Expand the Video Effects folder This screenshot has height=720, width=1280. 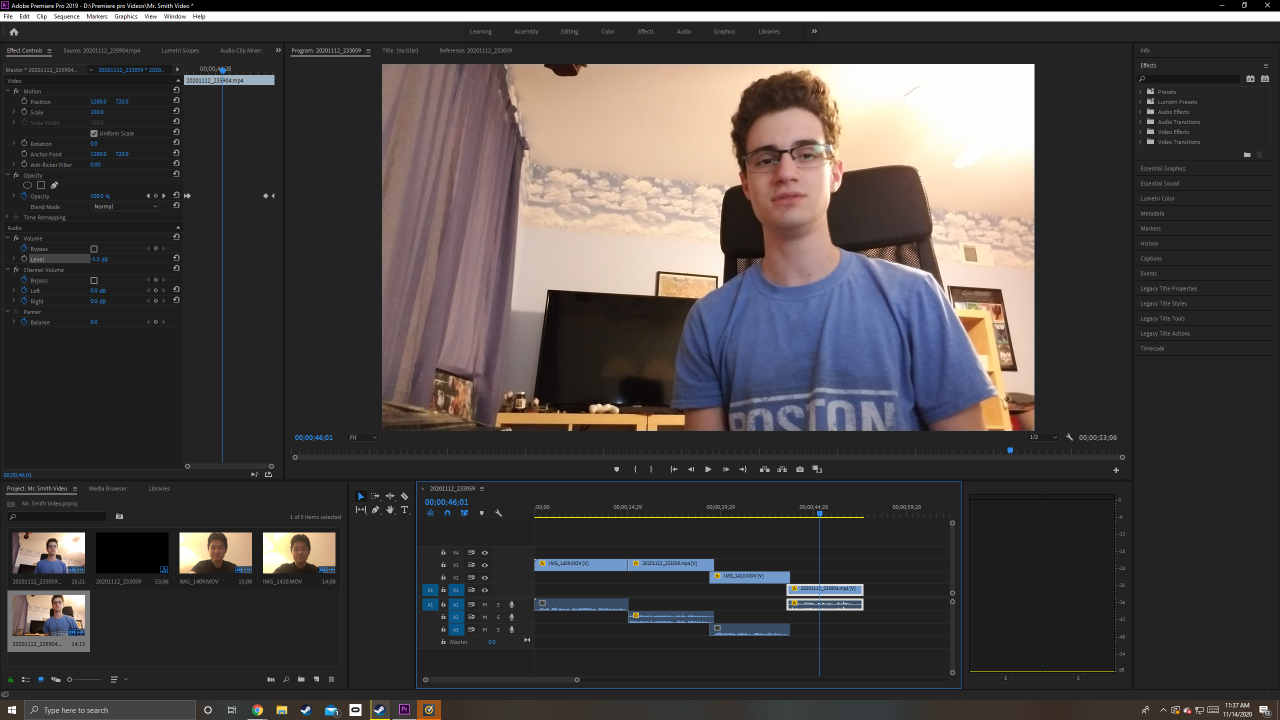(x=1140, y=132)
